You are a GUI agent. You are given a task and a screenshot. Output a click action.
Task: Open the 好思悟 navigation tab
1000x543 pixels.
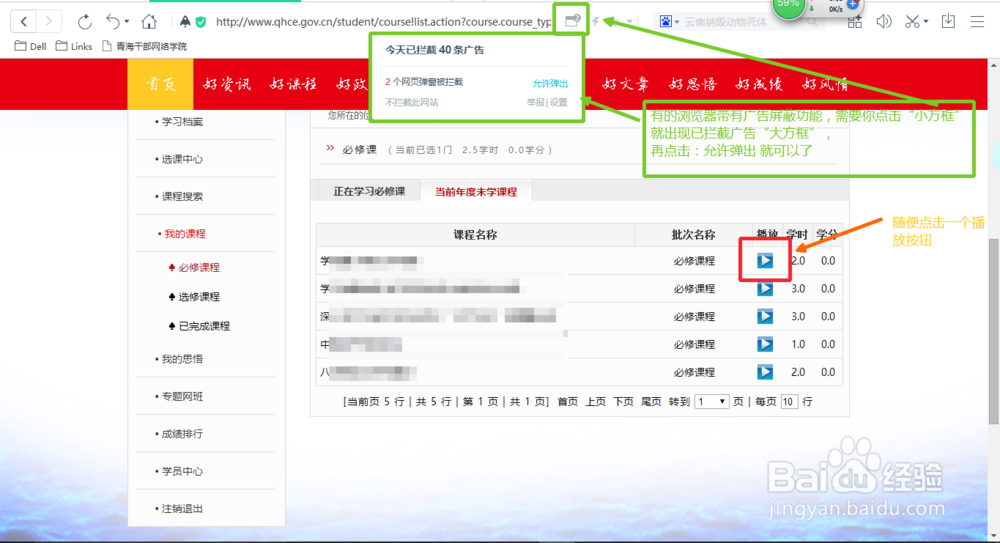click(693, 84)
